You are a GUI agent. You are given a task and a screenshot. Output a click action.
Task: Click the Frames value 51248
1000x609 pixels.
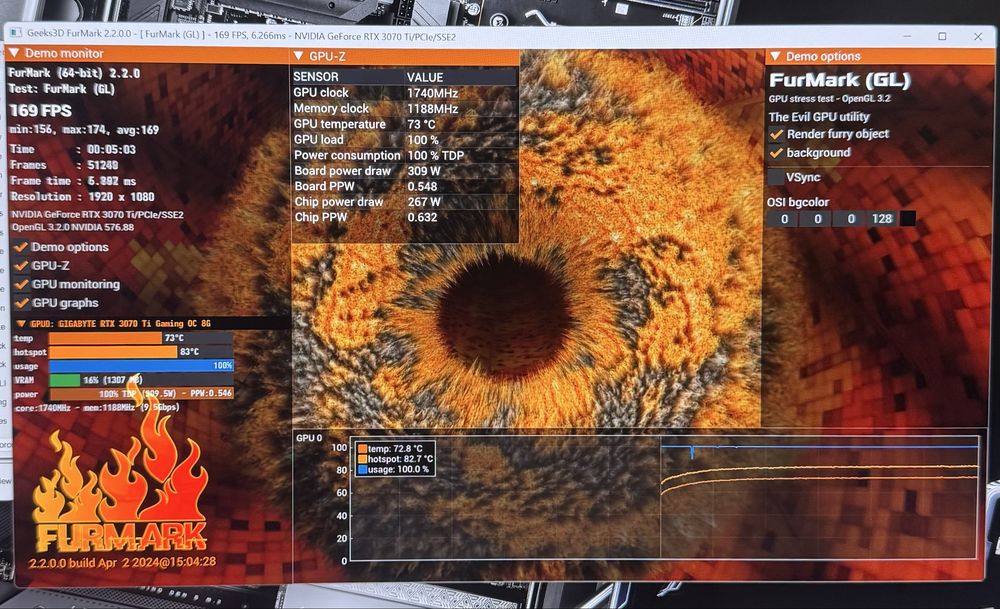(103, 165)
